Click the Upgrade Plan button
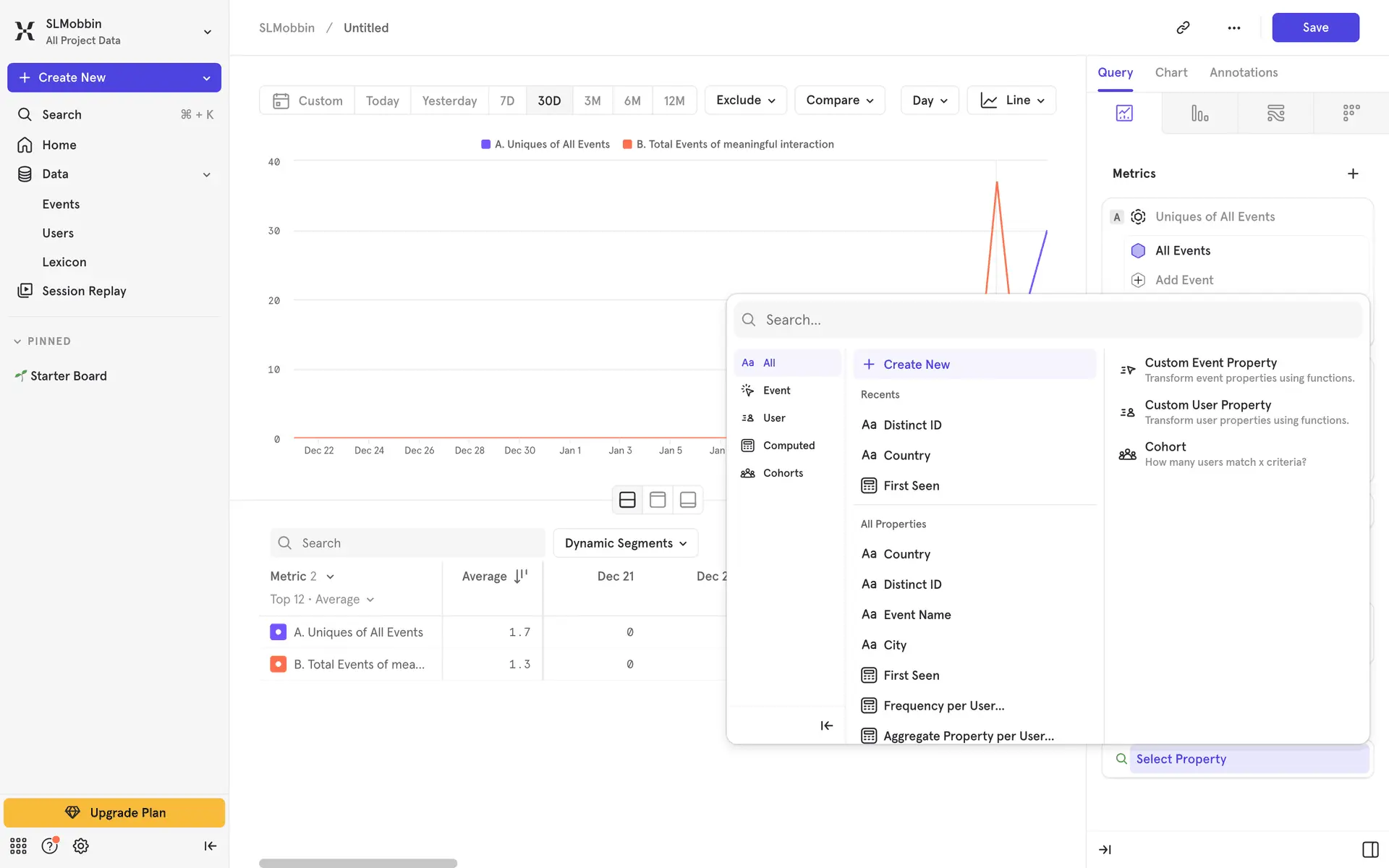Screen dimensions: 1389x868 tap(114, 812)
